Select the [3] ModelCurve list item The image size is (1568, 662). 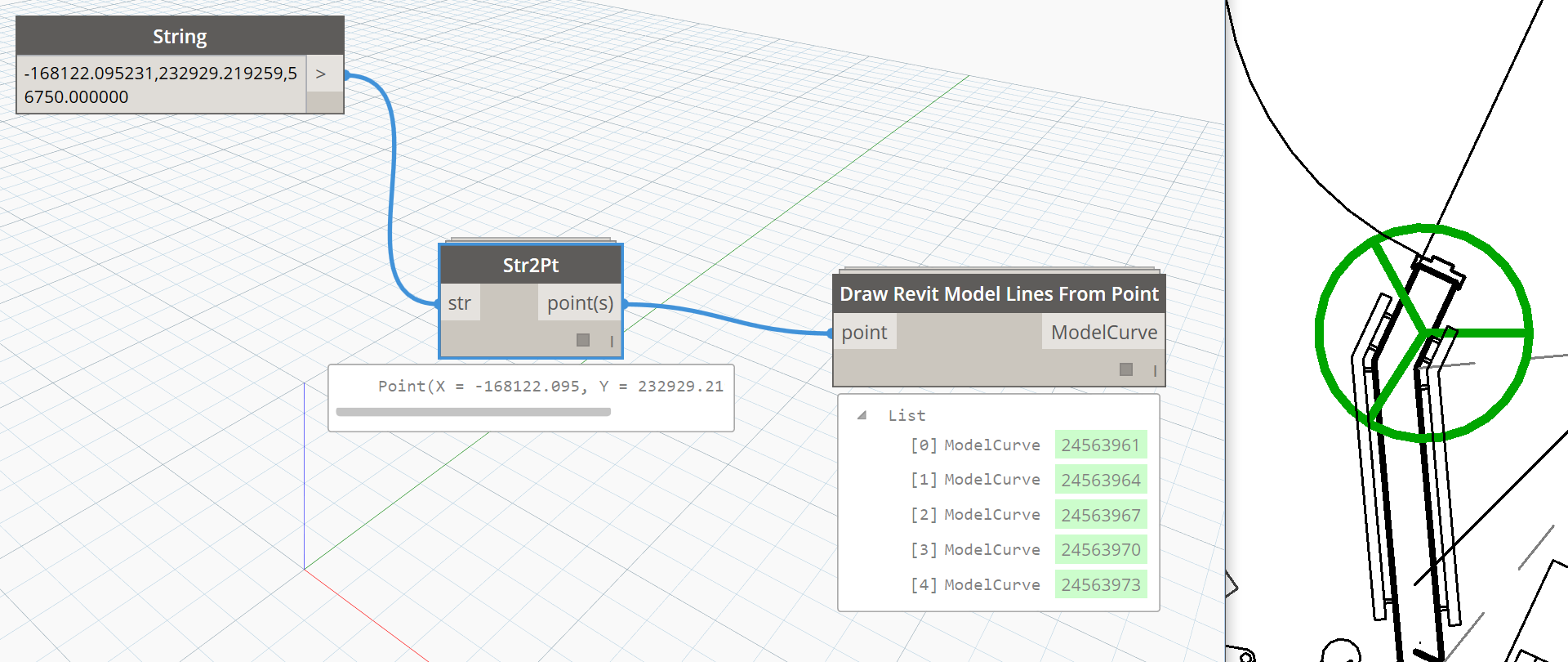[975, 550]
